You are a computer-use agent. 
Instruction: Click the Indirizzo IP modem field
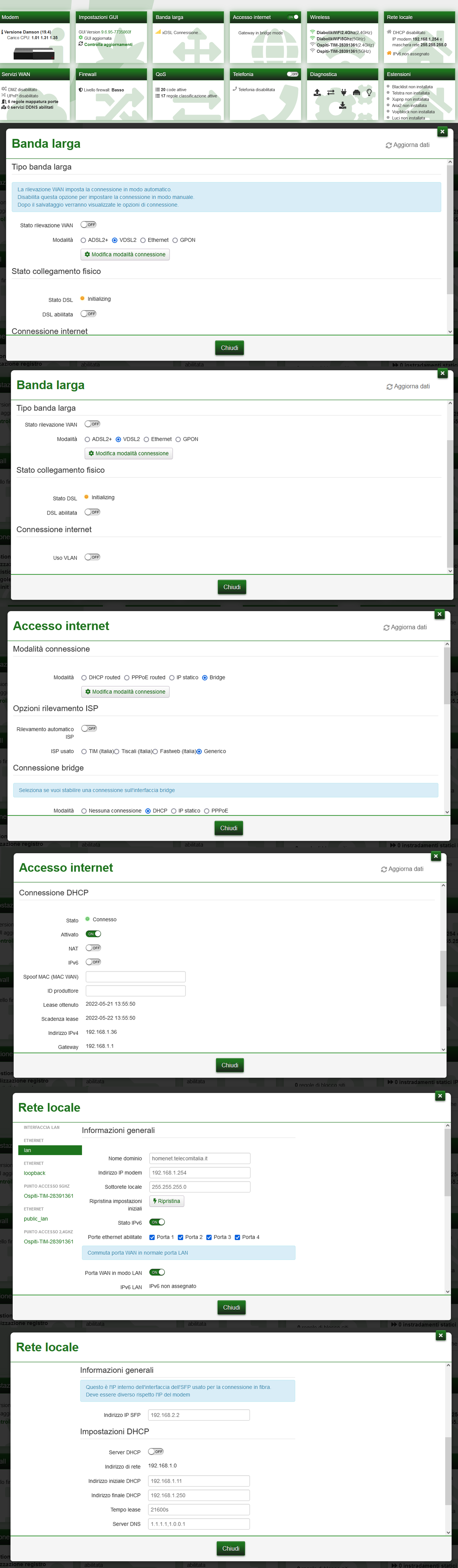point(199,1172)
